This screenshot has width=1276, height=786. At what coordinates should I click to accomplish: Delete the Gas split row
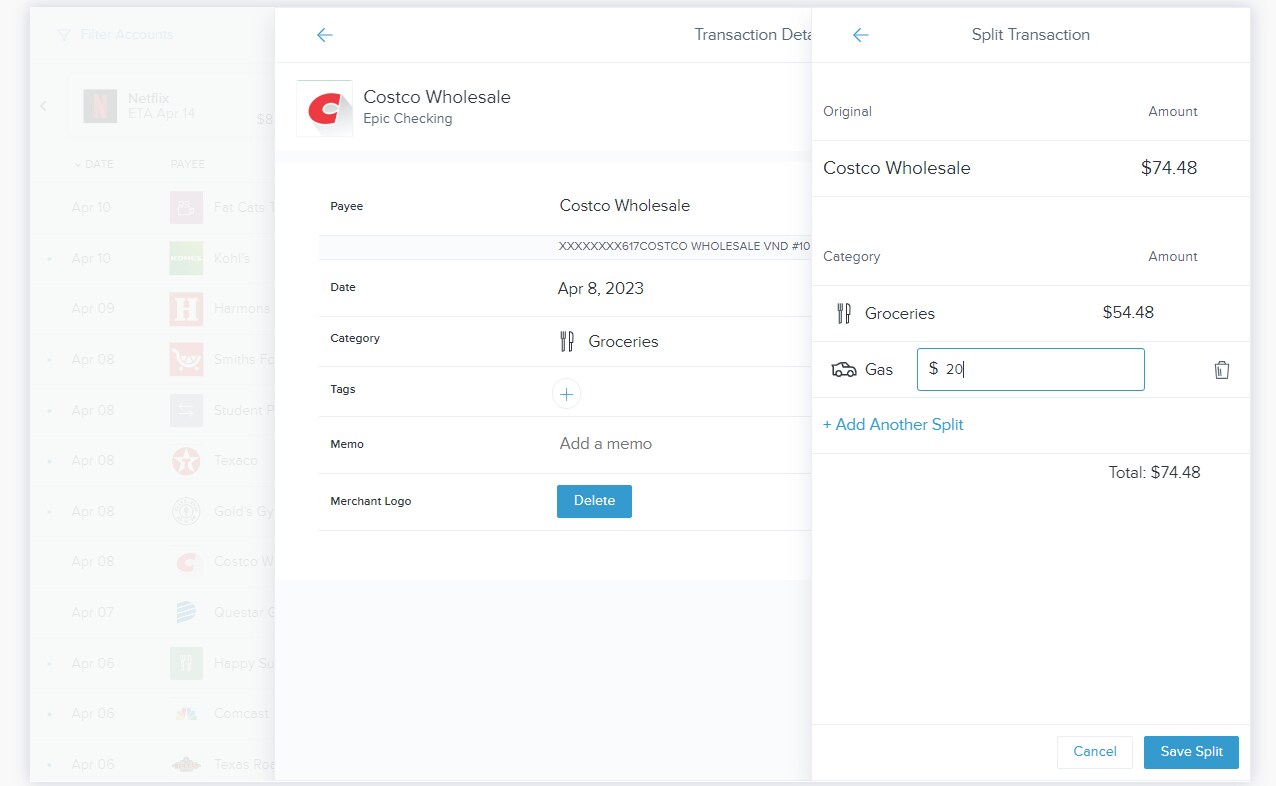(x=1221, y=370)
